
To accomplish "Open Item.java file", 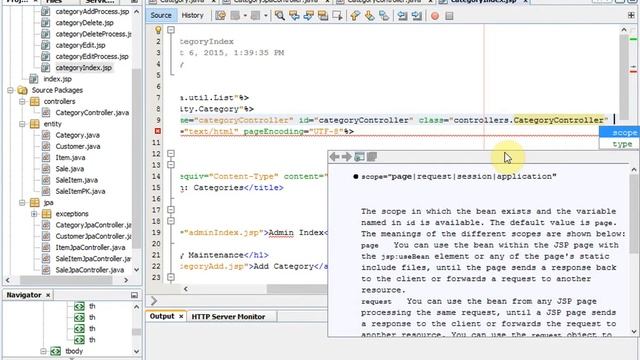I will pos(70,158).
